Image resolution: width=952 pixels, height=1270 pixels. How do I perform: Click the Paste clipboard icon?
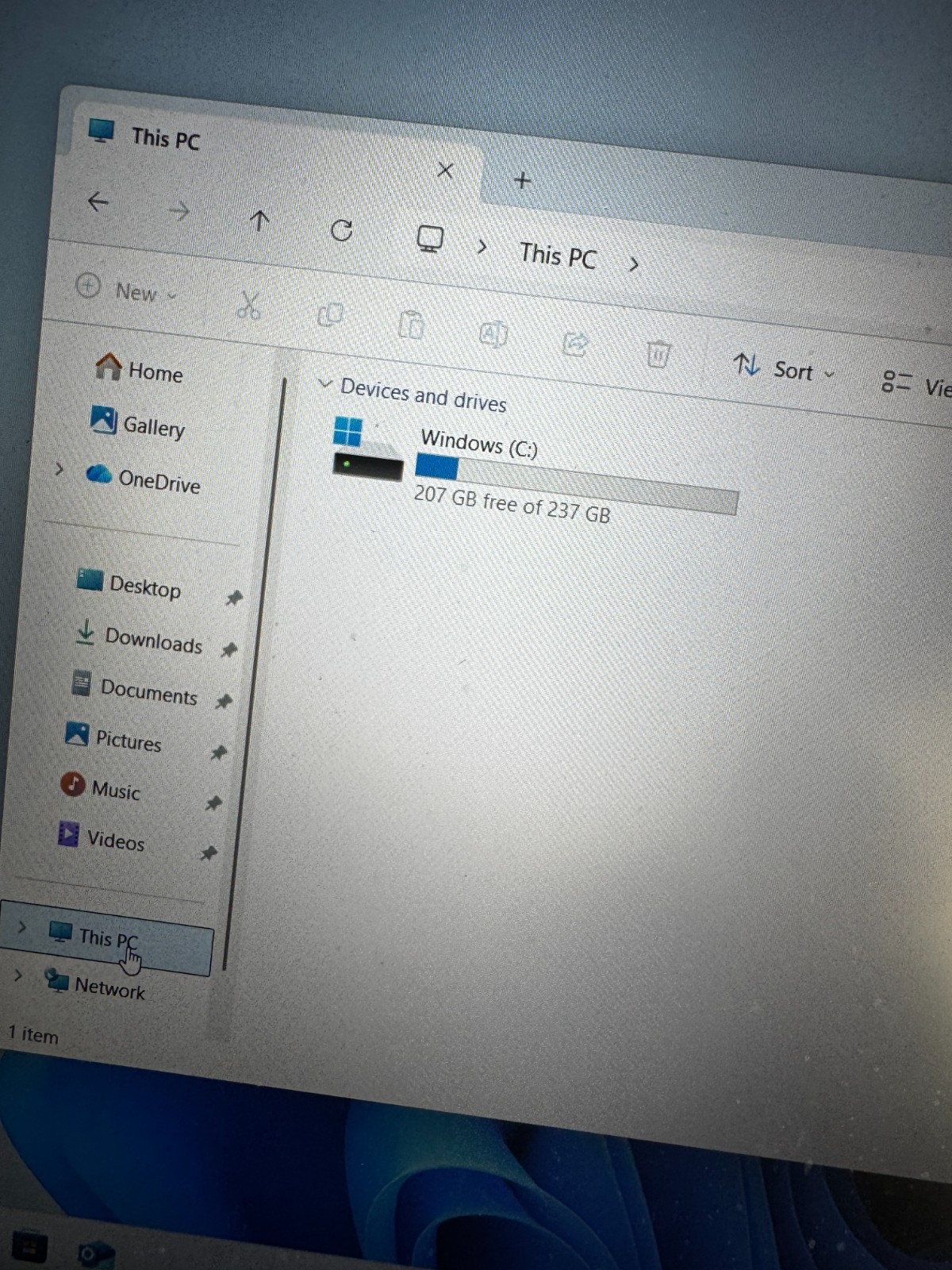tap(411, 325)
